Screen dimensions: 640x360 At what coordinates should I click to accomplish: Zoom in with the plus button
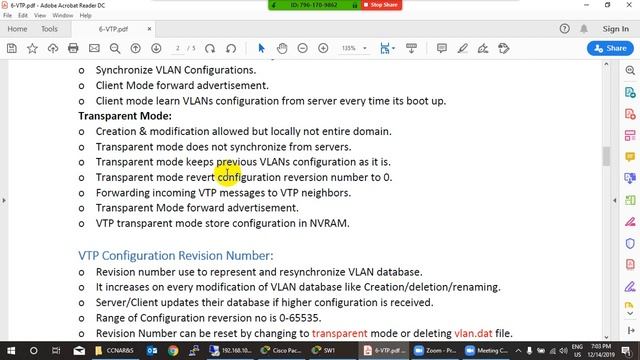point(323,49)
